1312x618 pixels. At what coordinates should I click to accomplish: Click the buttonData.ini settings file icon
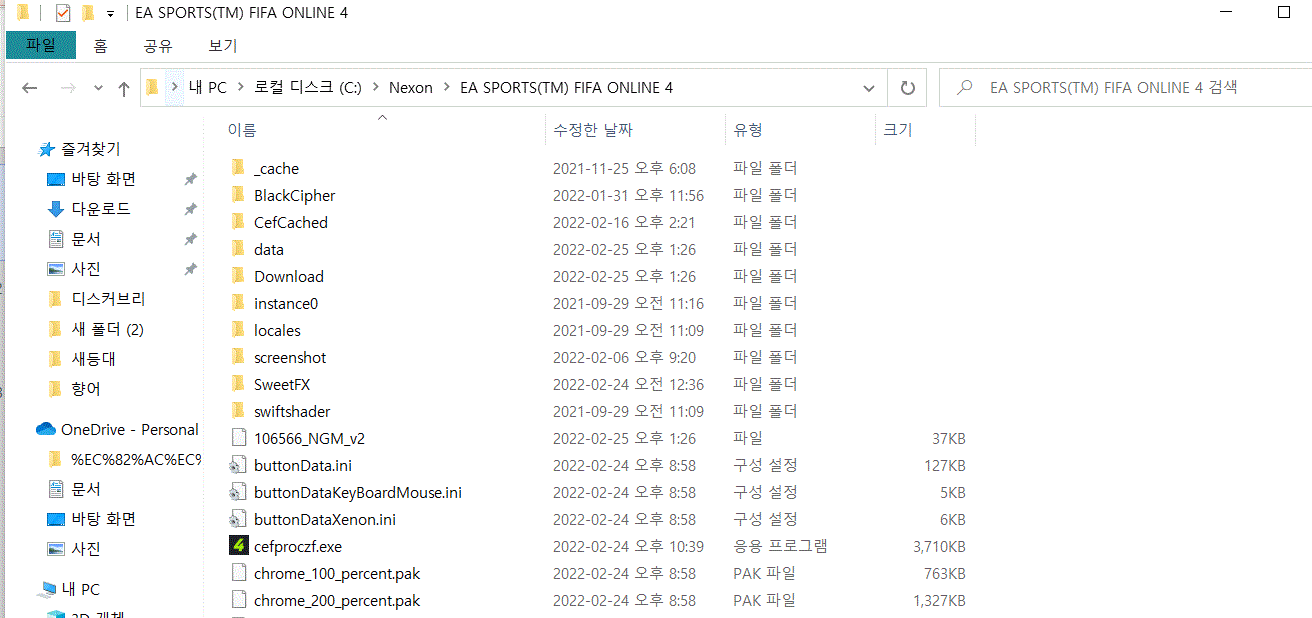[238, 465]
